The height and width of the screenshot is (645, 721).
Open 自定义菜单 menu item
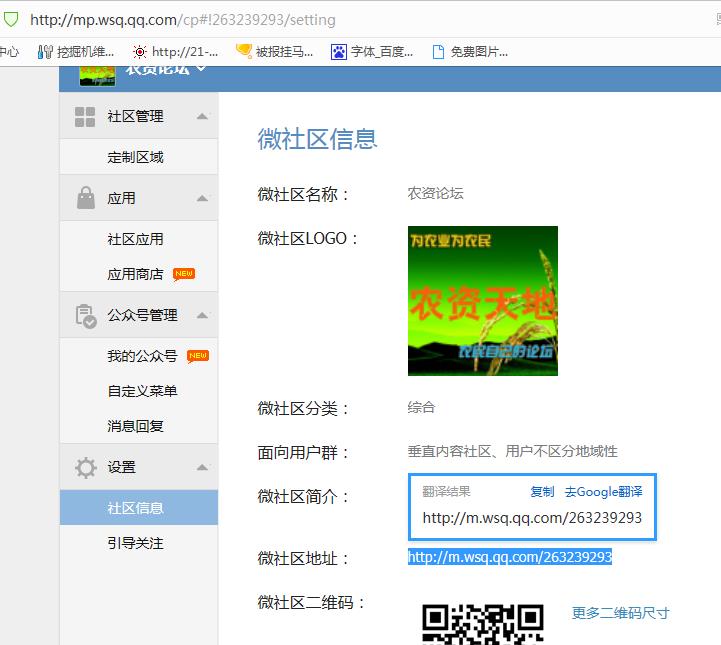coord(143,391)
